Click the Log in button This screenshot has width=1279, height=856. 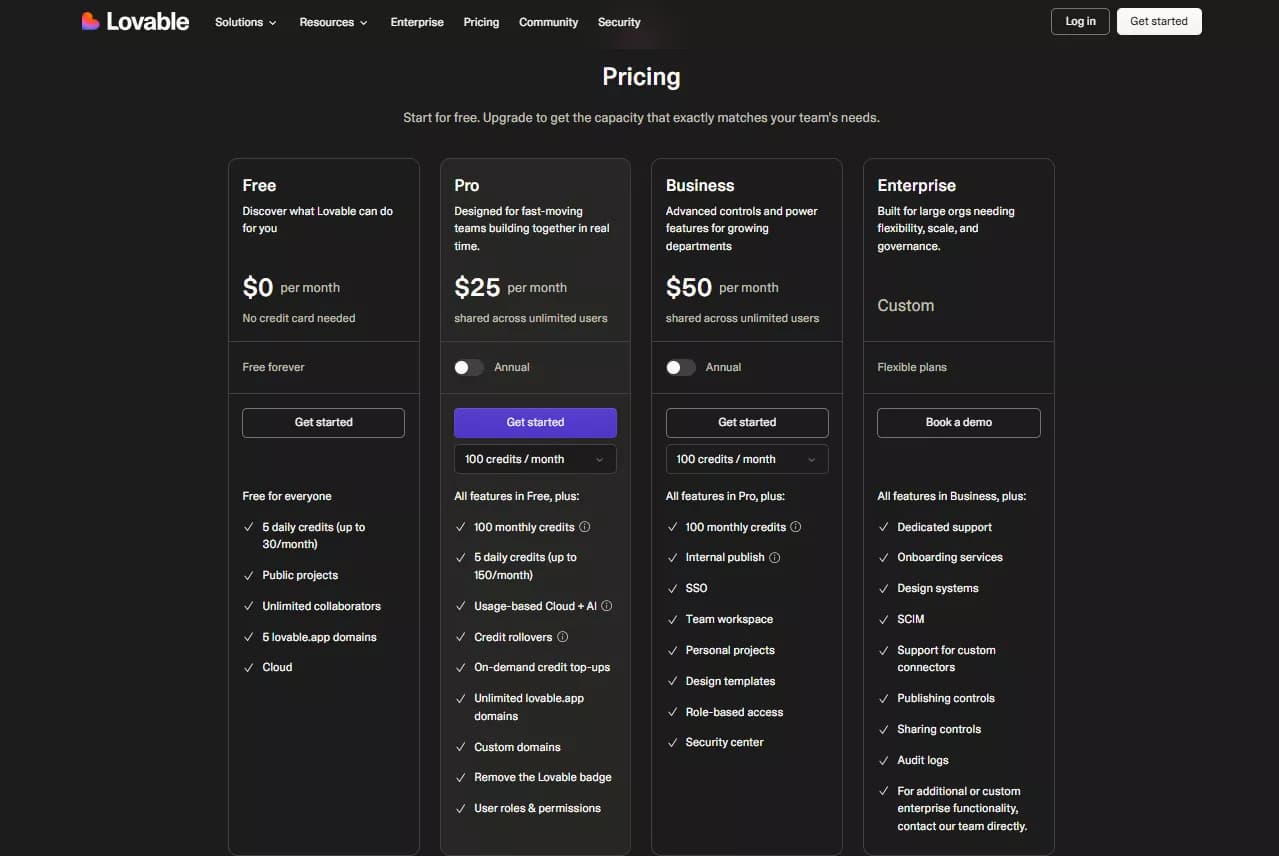point(1080,21)
